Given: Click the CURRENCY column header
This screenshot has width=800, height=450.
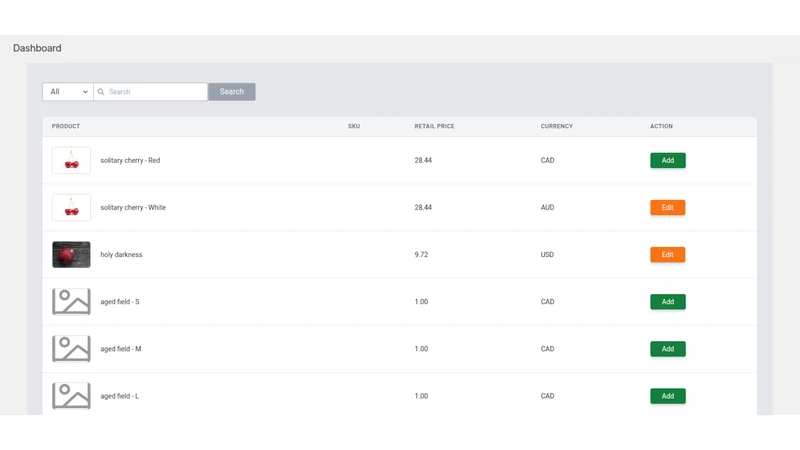Looking at the screenshot, I should click(557, 126).
